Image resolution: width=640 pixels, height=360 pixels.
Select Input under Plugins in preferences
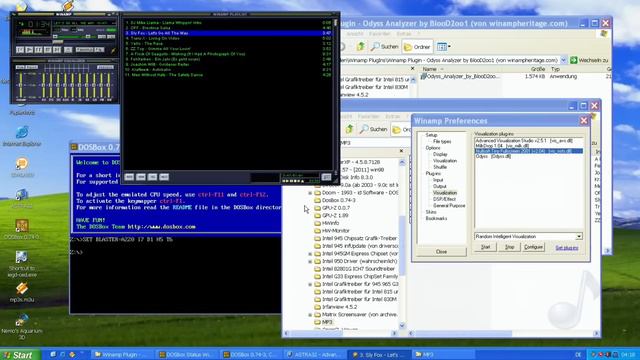tap(438, 180)
